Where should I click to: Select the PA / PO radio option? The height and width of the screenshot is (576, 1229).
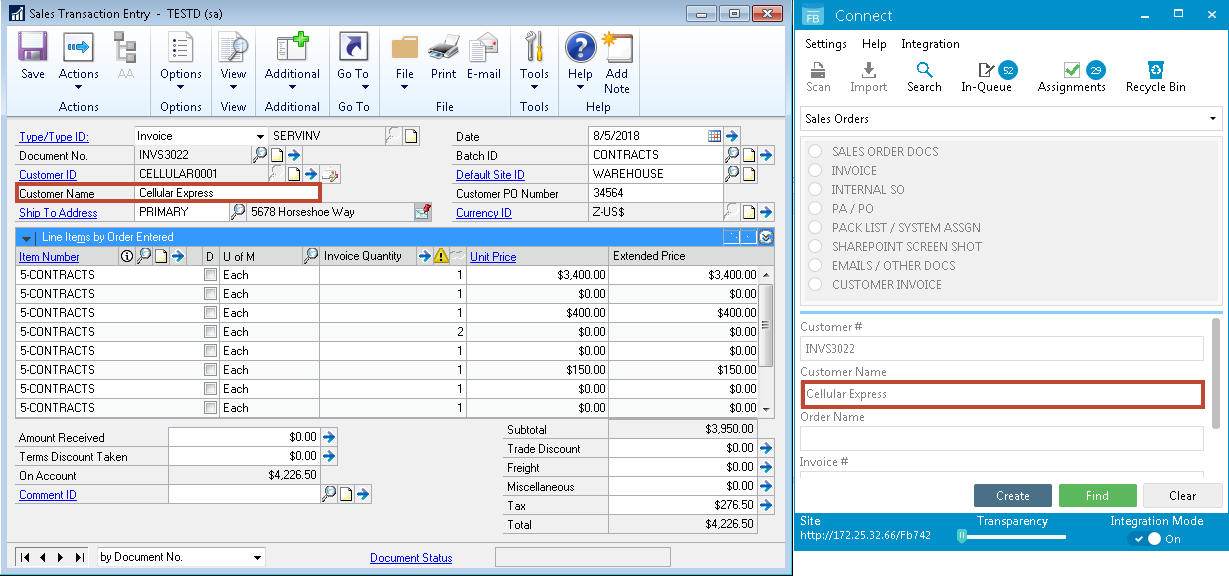click(x=815, y=209)
